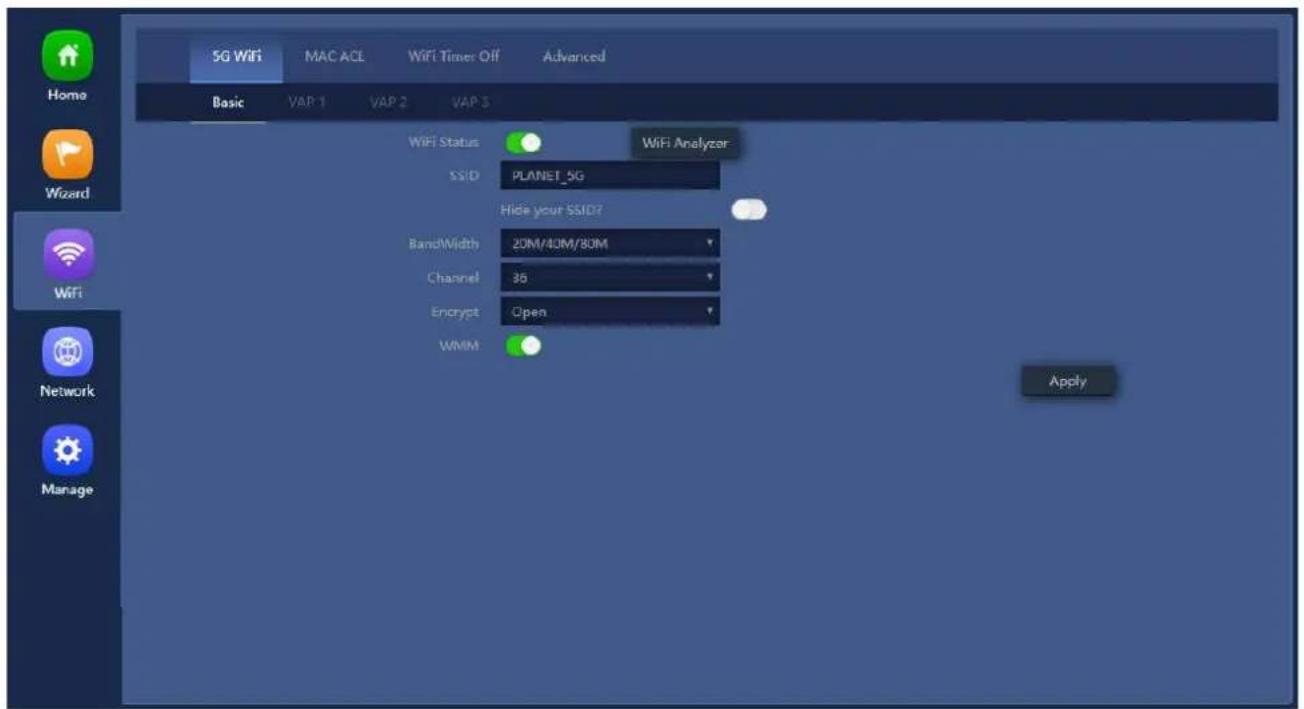The width and height of the screenshot is (1304, 709).
Task: Switch to the WiFi Timer Off tab
Action: pyautogui.click(x=453, y=57)
